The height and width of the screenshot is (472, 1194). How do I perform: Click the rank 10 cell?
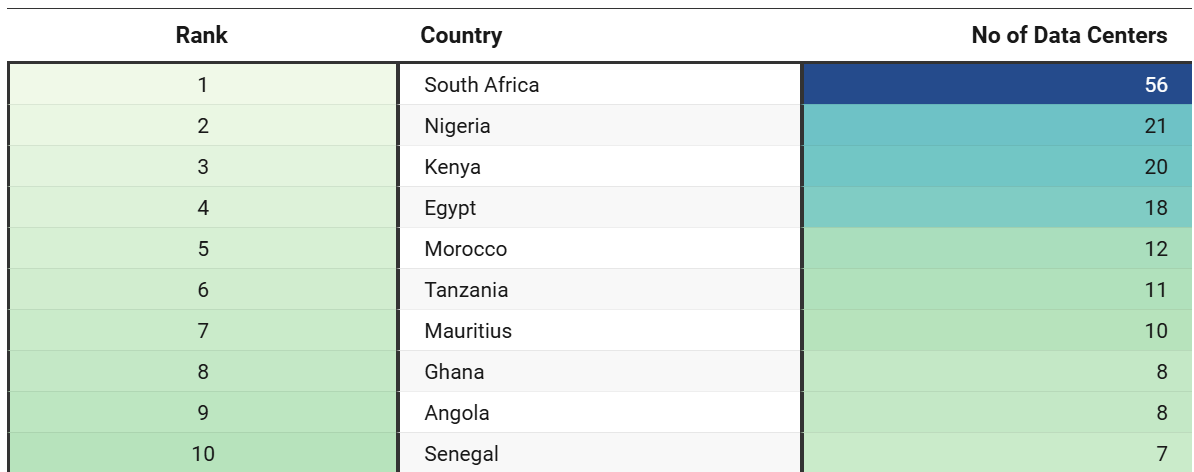203,454
